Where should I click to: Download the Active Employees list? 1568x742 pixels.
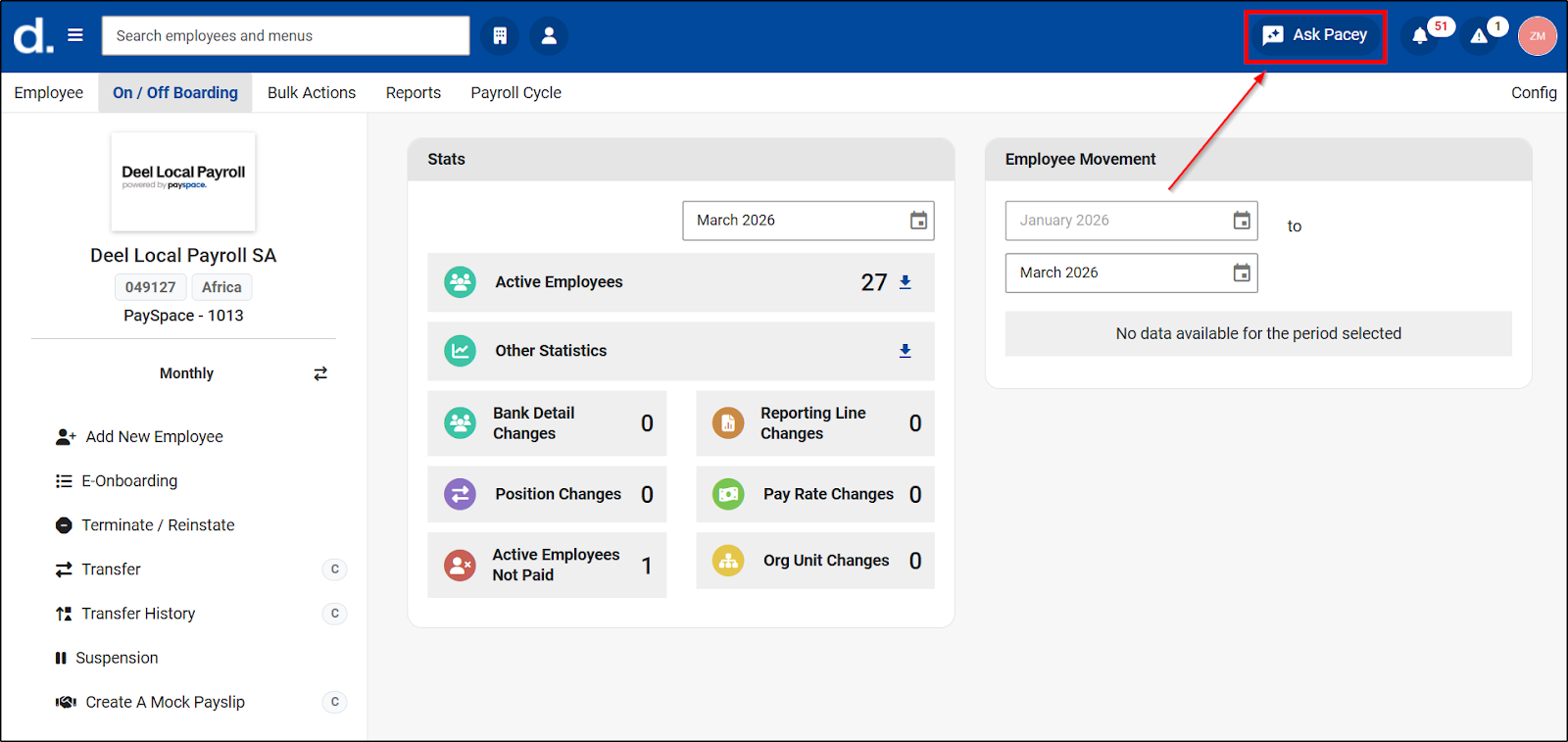pyautogui.click(x=906, y=282)
